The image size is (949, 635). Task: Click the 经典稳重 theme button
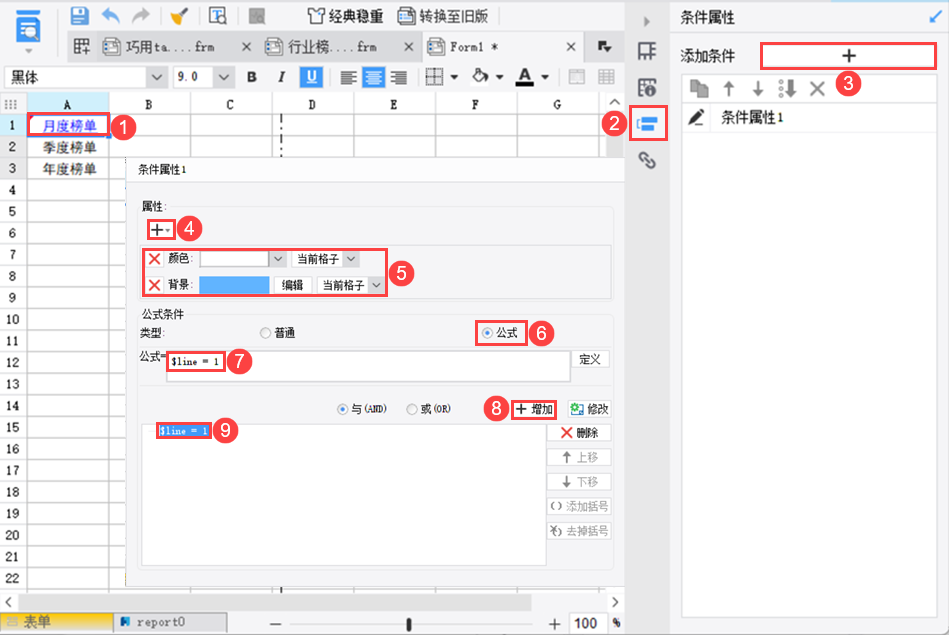[x=346, y=16]
